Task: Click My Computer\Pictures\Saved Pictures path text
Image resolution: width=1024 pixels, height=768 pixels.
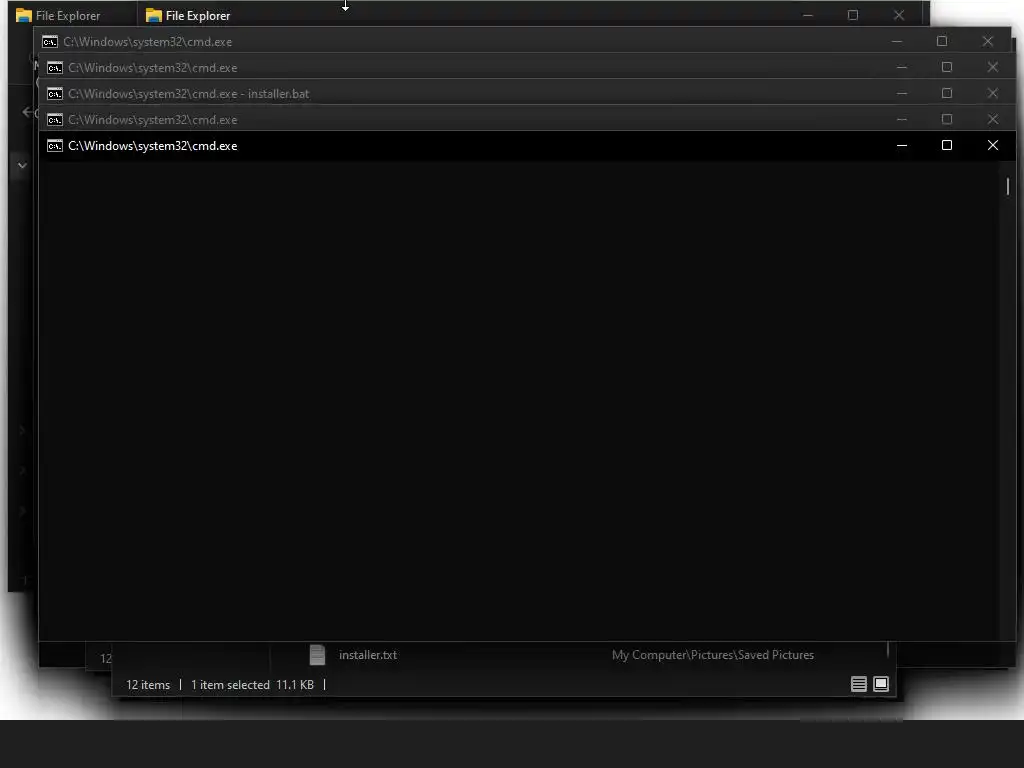Action: click(712, 654)
